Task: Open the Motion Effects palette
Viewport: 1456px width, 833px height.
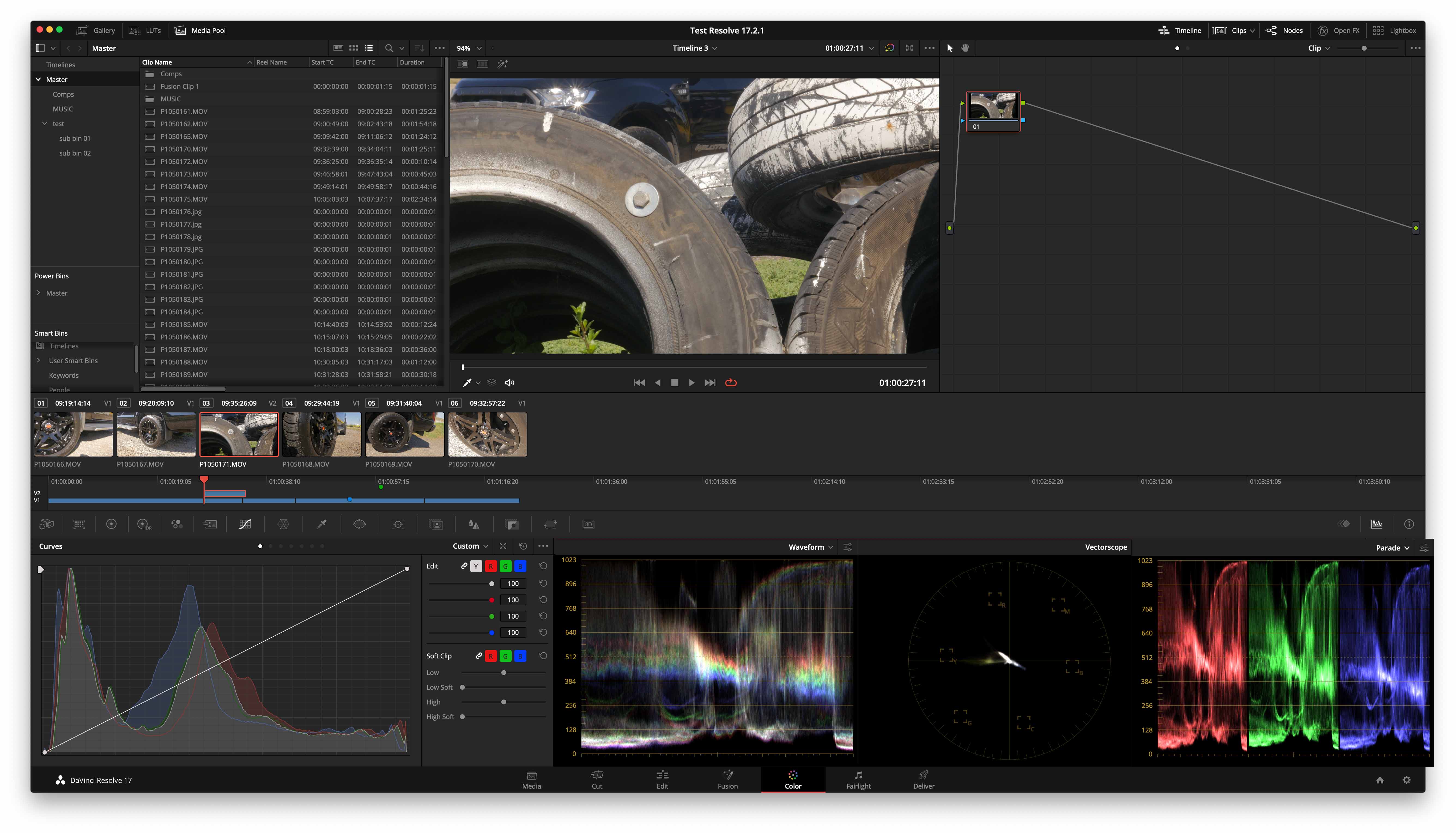Action: point(210,524)
